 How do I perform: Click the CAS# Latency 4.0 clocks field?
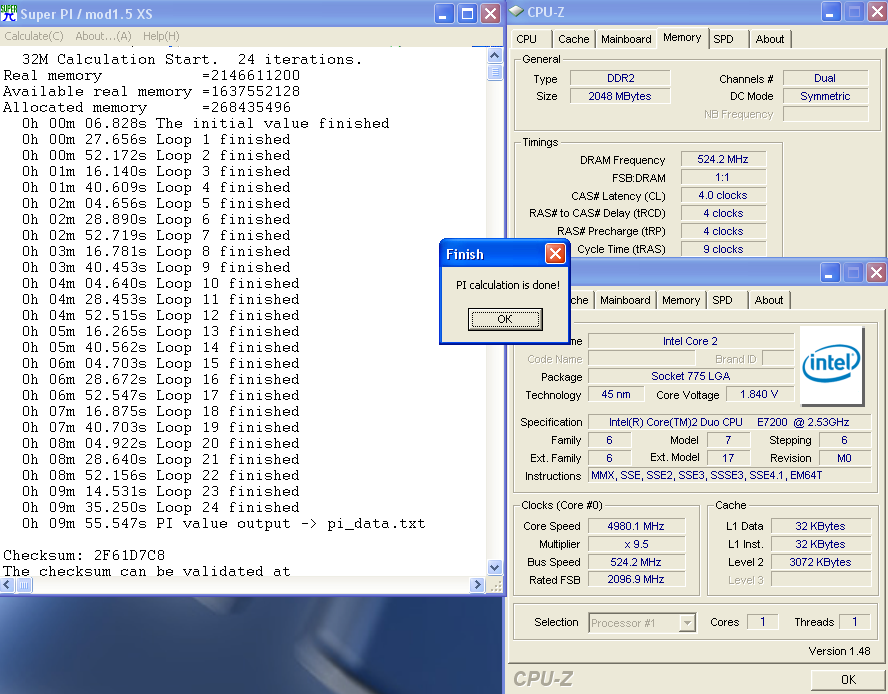tap(723, 195)
